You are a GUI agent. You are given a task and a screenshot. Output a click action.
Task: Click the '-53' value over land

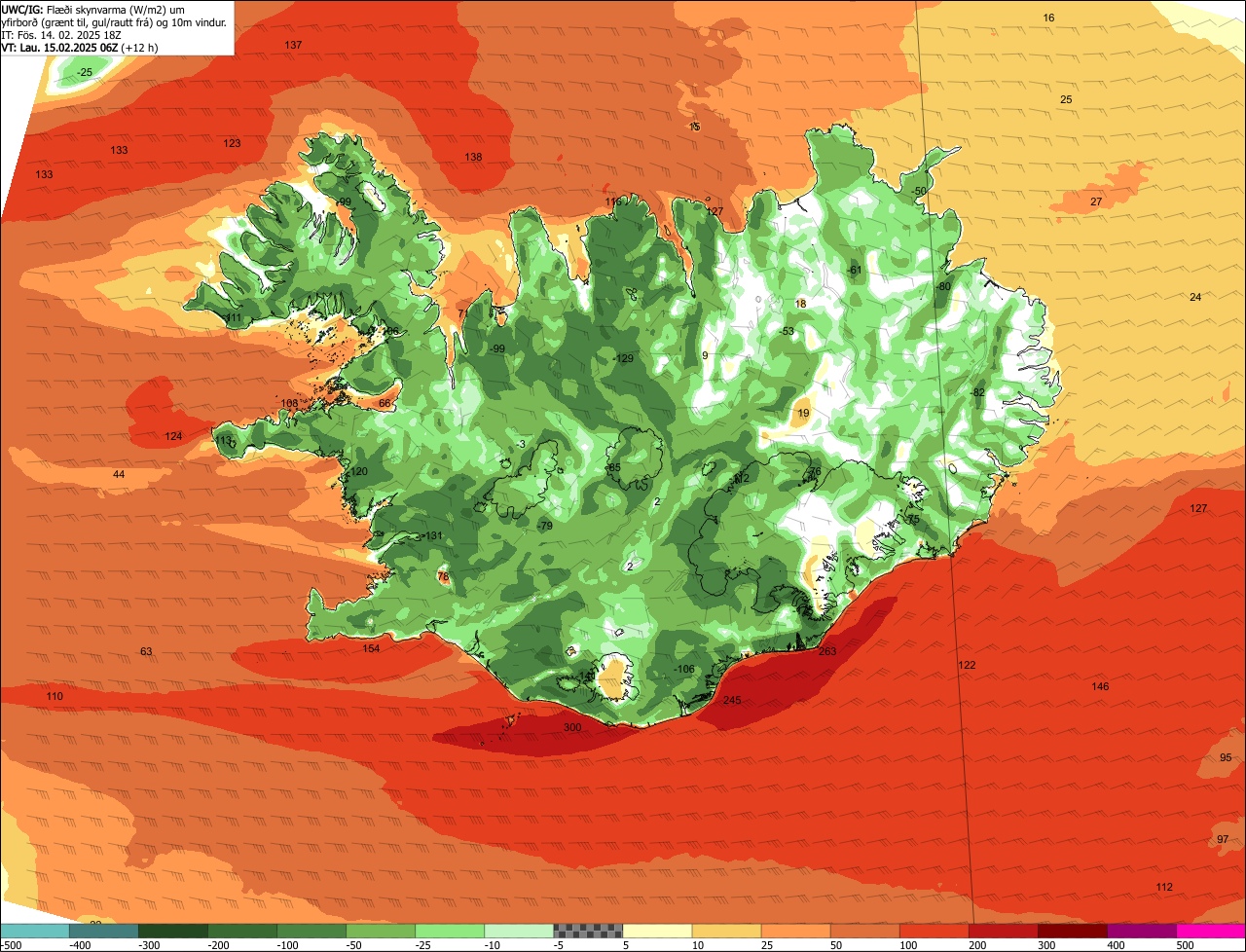tap(787, 331)
